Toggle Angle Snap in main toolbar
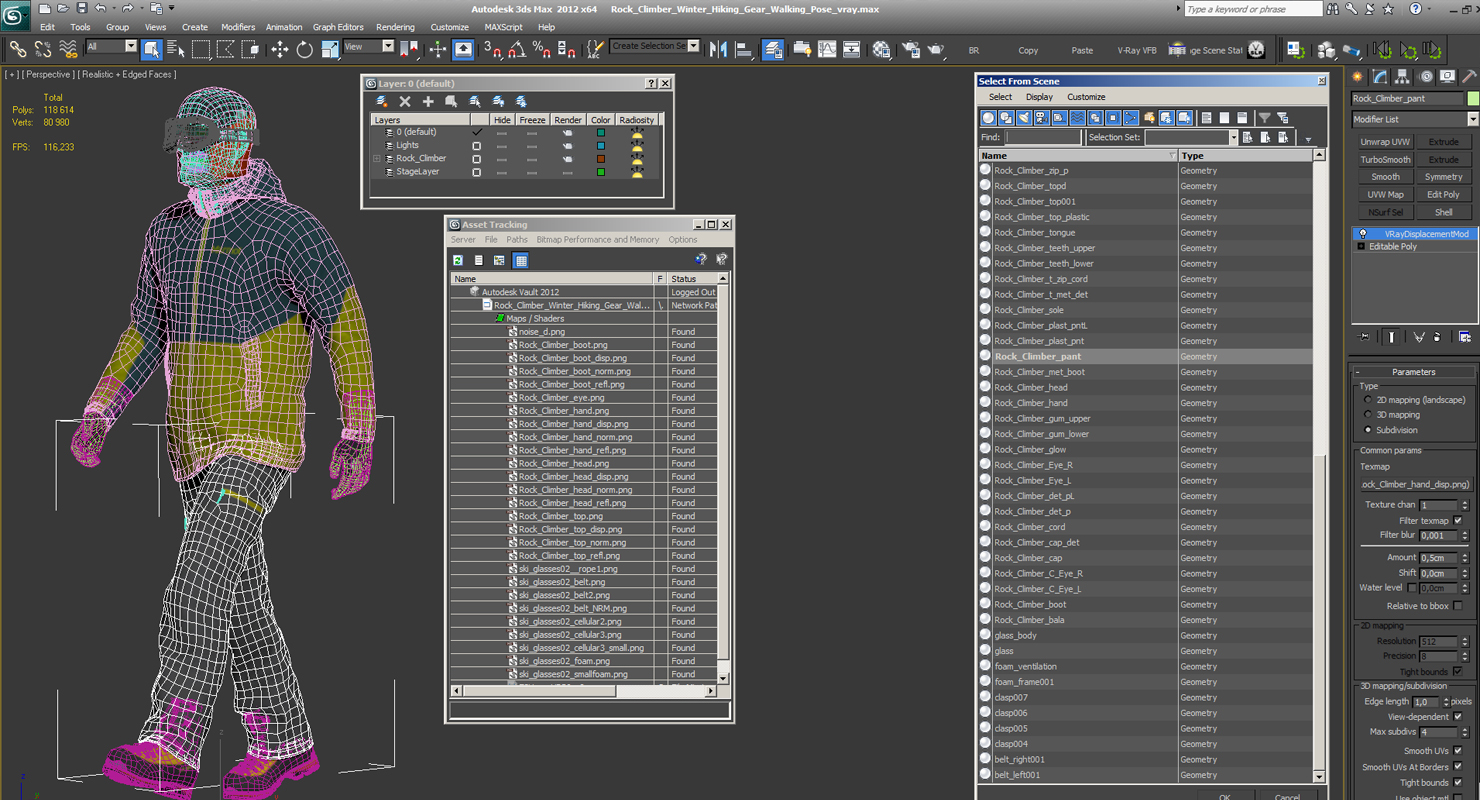The width and height of the screenshot is (1480, 800). [x=517, y=49]
